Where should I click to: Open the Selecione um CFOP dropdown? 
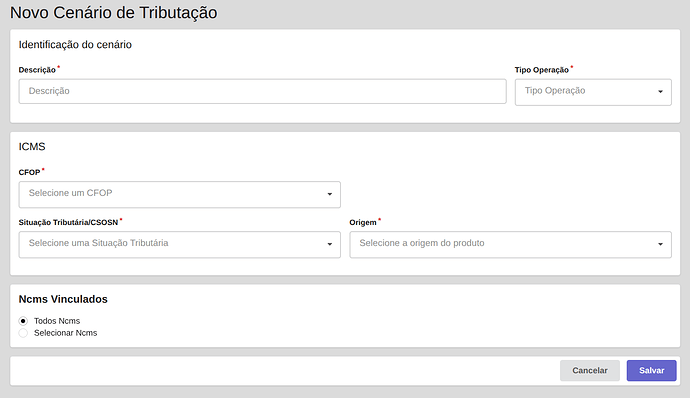[180, 194]
